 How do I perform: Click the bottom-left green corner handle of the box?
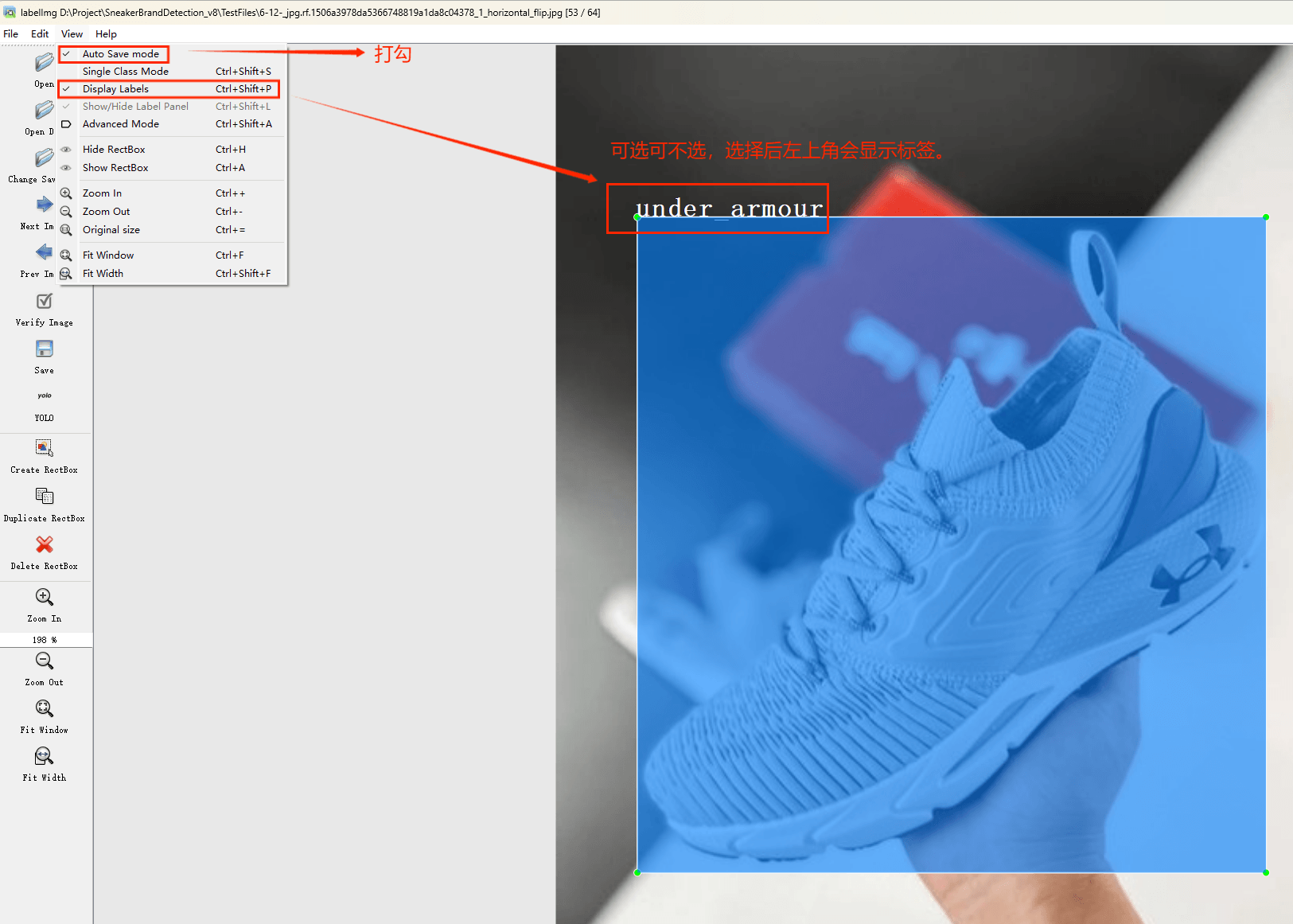click(x=637, y=872)
